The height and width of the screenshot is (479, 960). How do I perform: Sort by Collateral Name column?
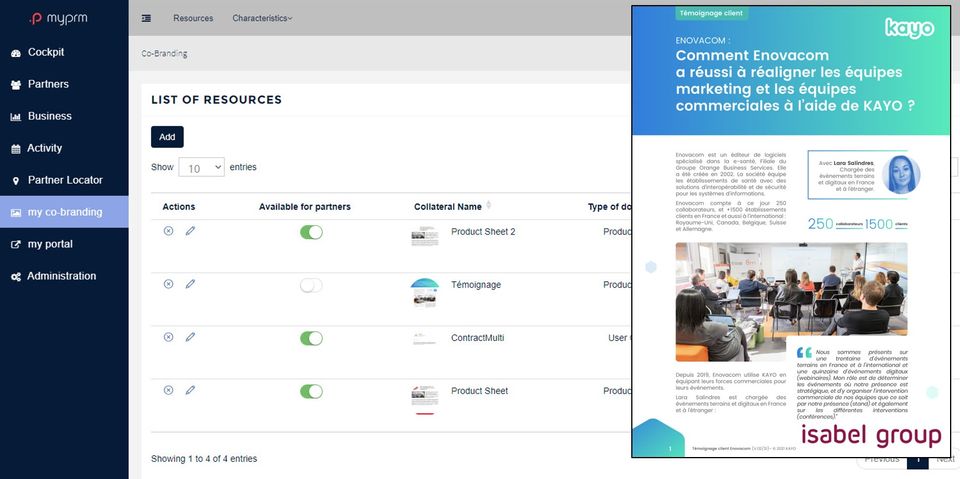pyautogui.click(x=452, y=206)
